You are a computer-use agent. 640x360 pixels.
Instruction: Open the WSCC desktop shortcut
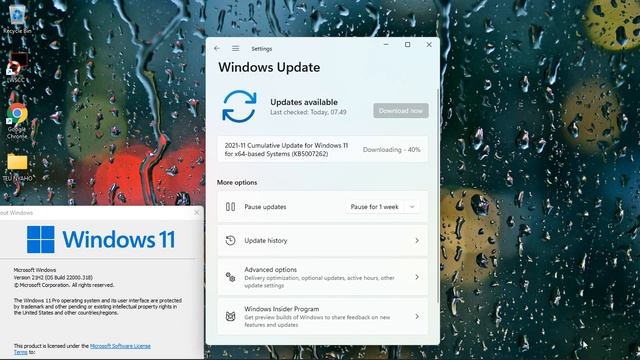coord(16,67)
